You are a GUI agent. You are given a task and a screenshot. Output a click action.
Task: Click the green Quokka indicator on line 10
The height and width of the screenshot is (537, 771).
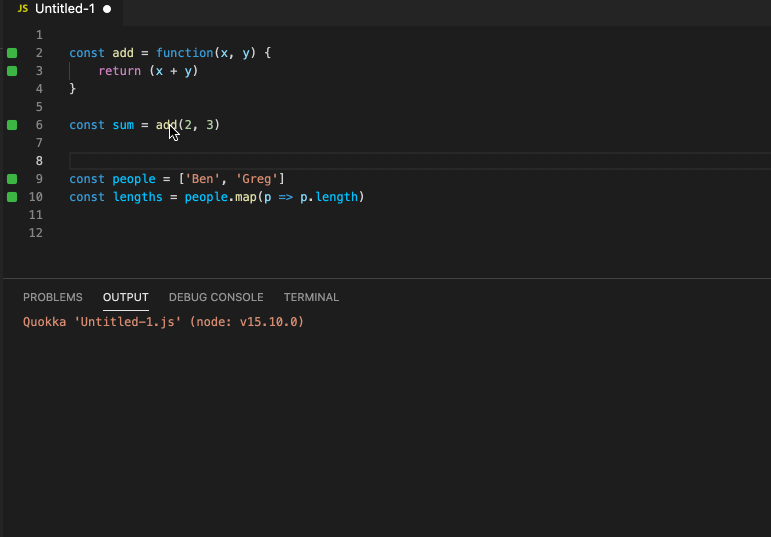[x=12, y=197]
